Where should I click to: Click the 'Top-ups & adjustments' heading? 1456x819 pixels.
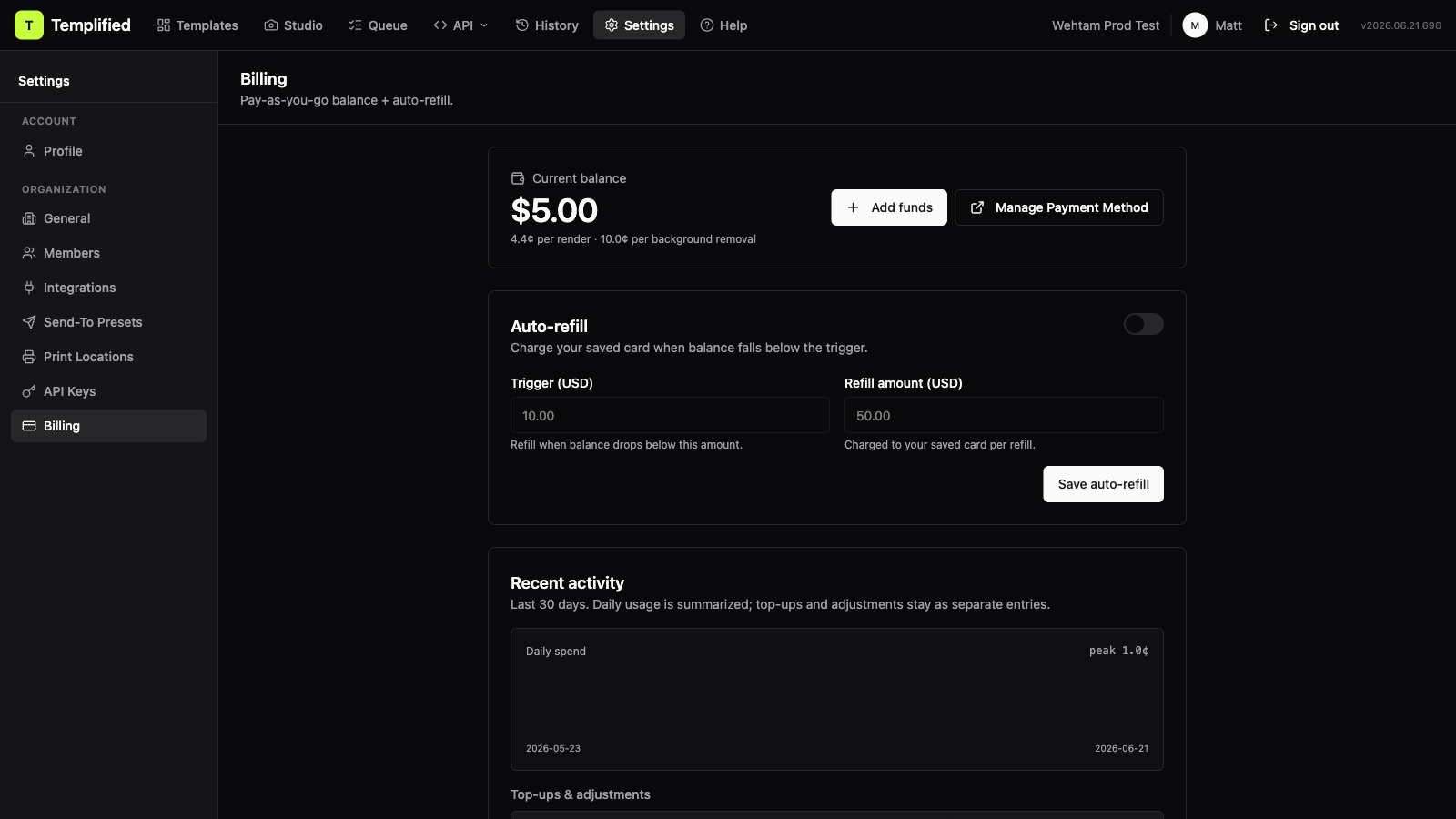pos(581,794)
